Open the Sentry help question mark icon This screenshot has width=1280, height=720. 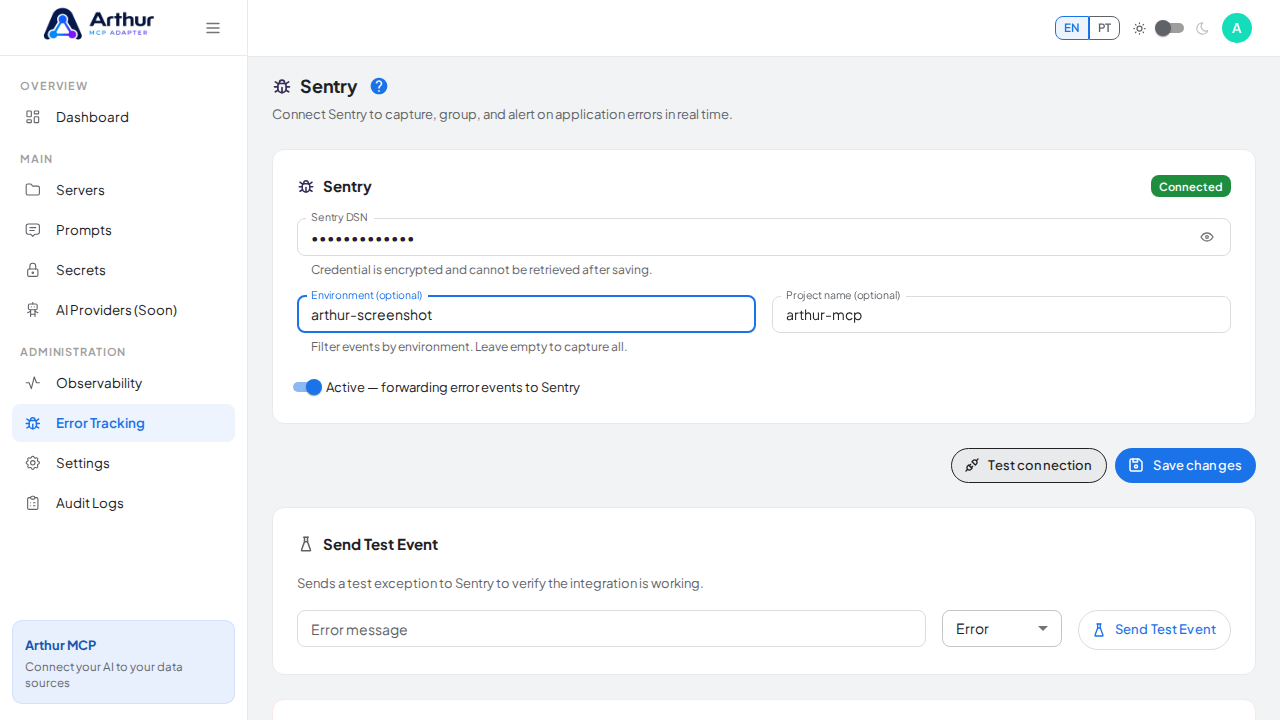[x=379, y=86]
